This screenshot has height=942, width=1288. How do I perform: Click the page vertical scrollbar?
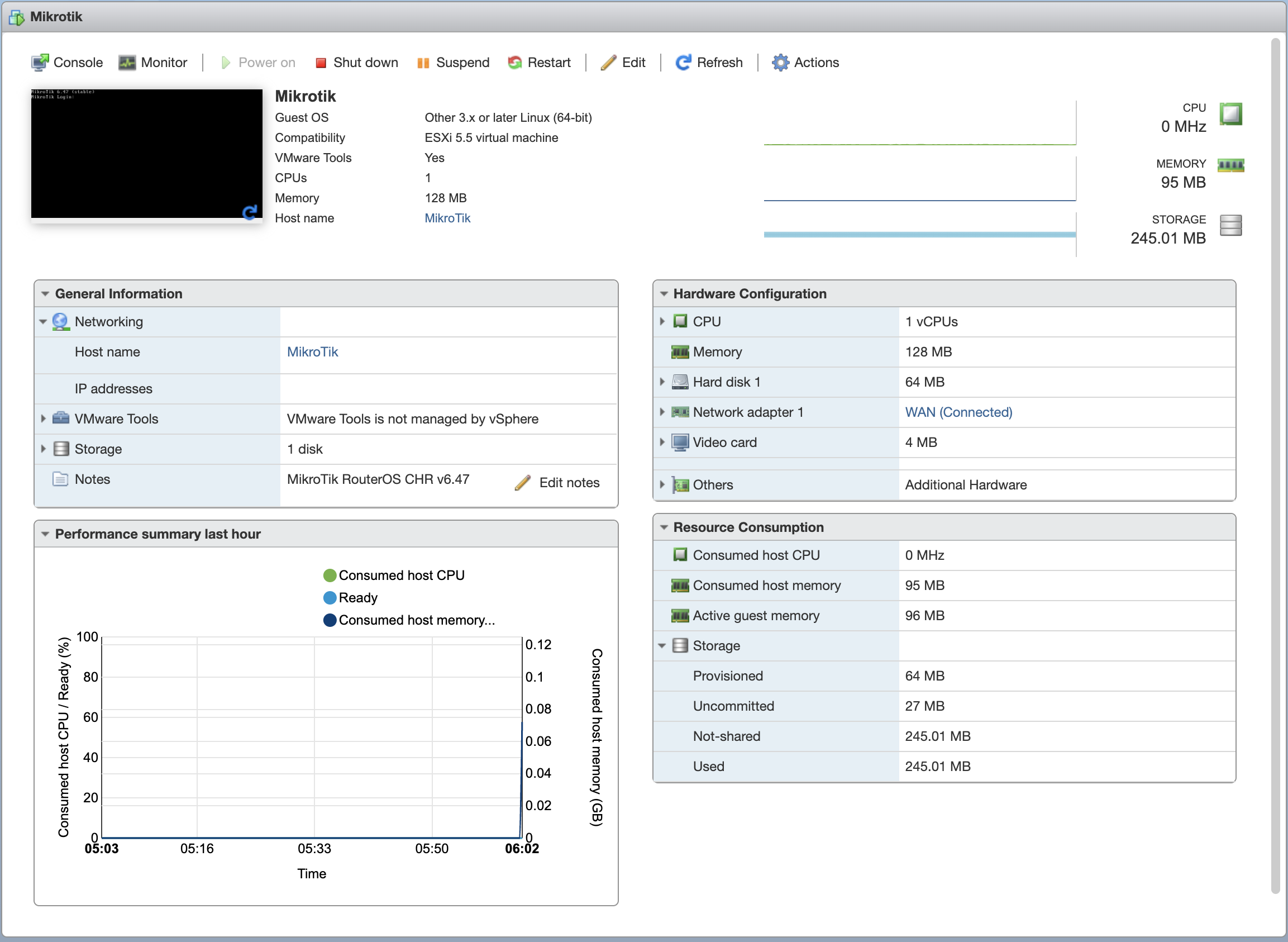[x=1276, y=466]
